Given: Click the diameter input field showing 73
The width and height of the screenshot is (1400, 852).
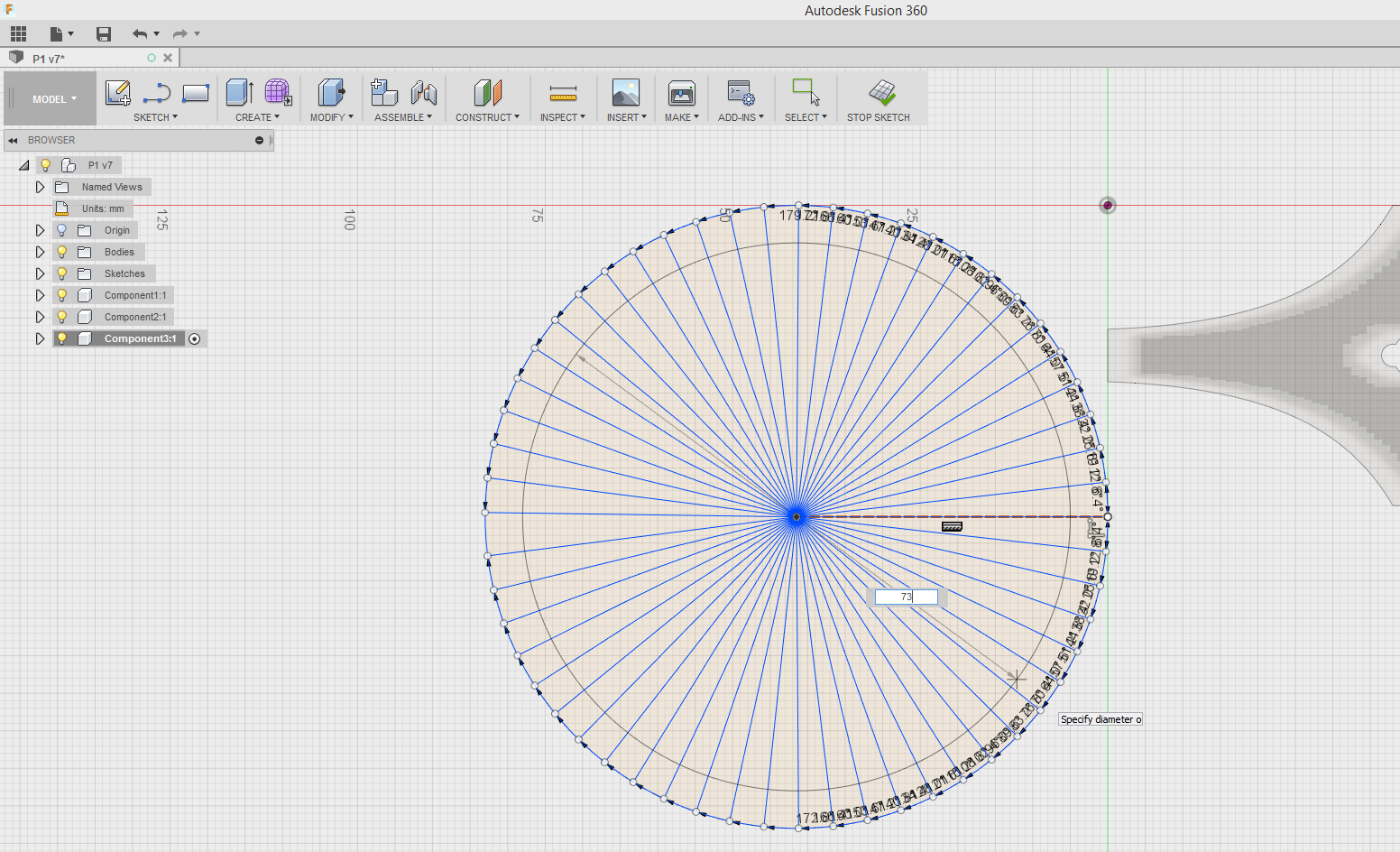Looking at the screenshot, I should (906, 597).
